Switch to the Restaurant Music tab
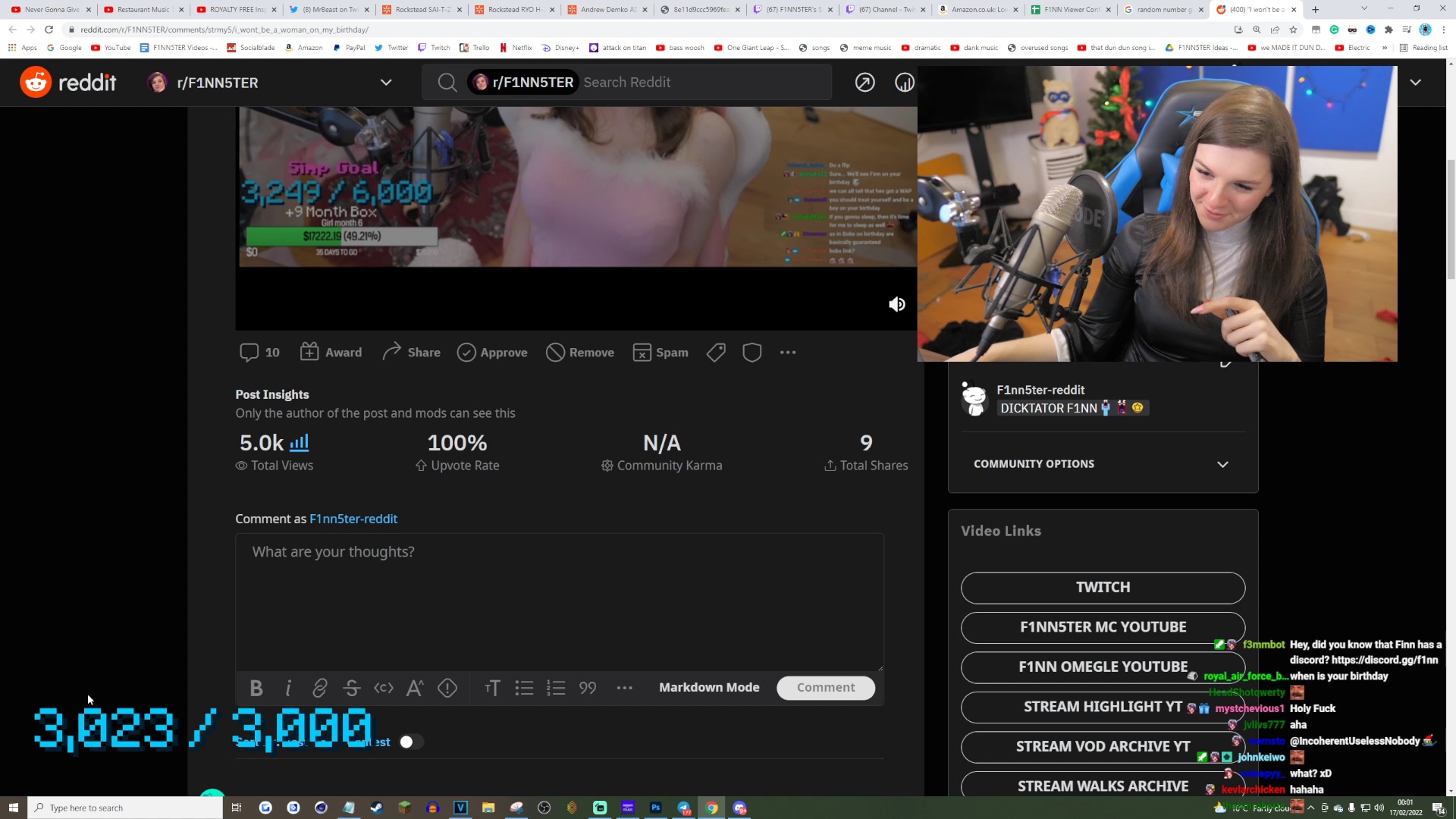 [x=144, y=10]
